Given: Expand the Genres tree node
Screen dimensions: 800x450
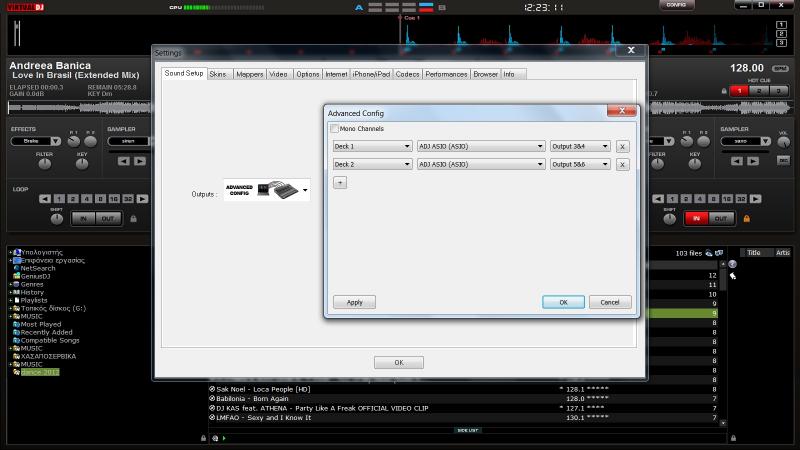Looking at the screenshot, I should [x=10, y=284].
